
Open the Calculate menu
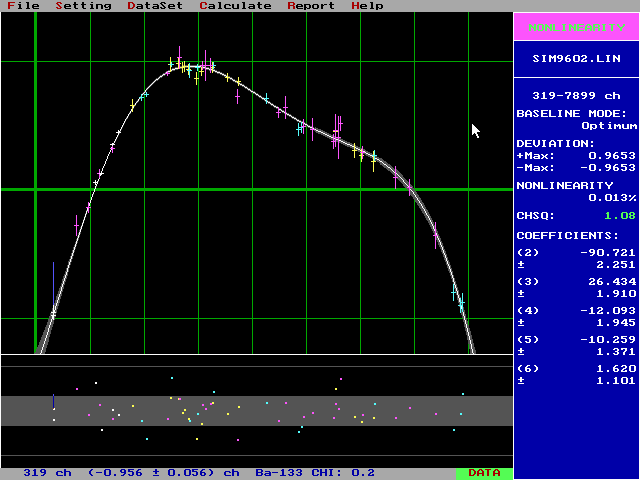[x=235, y=6]
